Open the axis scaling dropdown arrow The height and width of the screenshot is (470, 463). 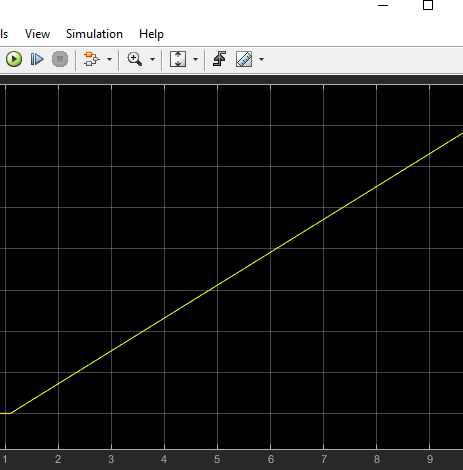[x=195, y=59]
